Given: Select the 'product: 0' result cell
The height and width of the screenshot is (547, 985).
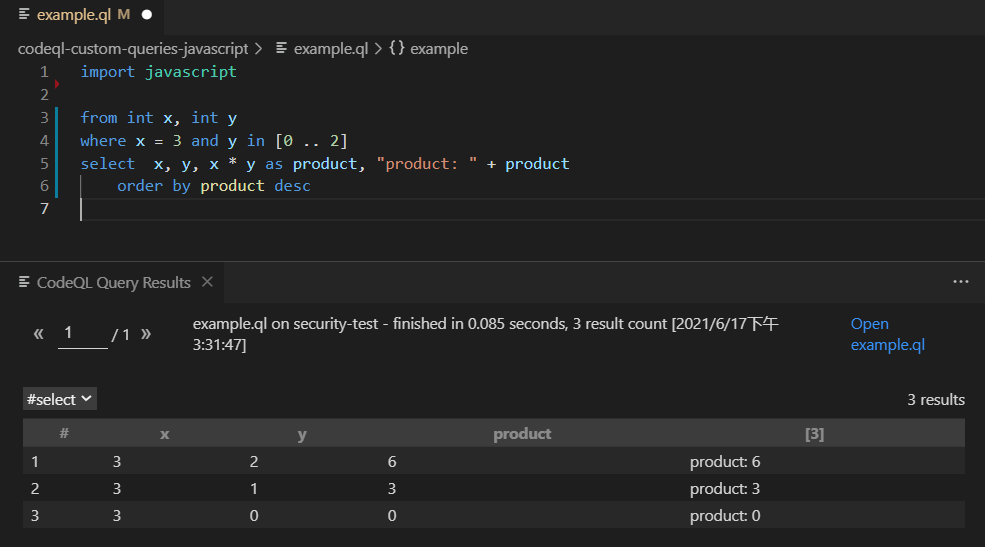Looking at the screenshot, I should click(725, 516).
